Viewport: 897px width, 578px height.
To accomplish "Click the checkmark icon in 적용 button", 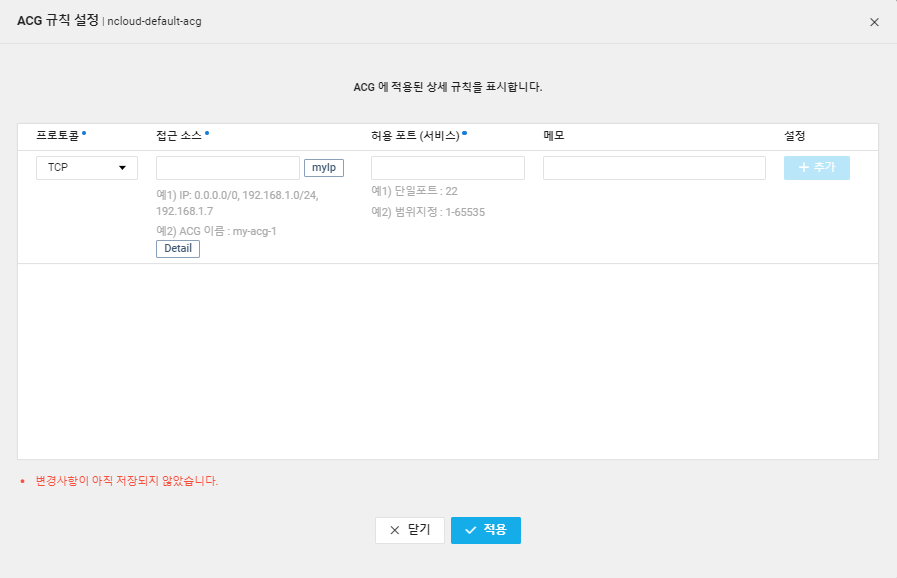I will tap(470, 530).
